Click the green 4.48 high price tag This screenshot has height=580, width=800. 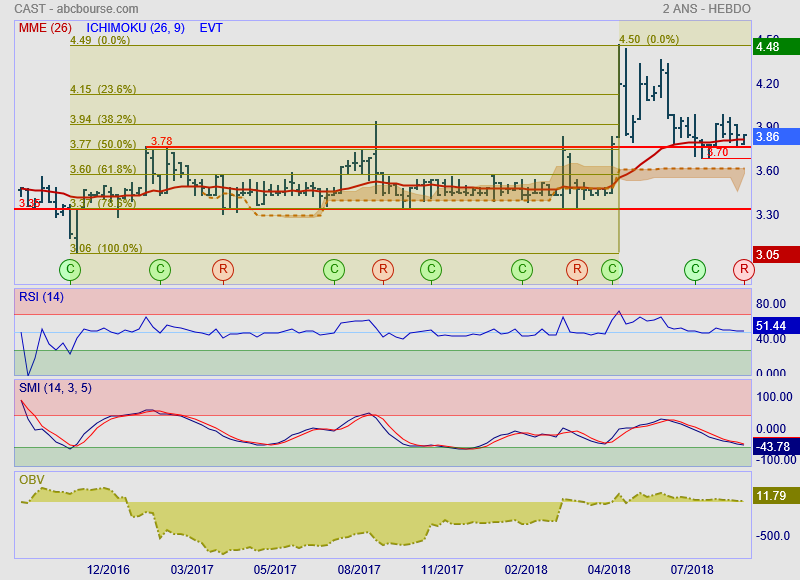pos(775,46)
